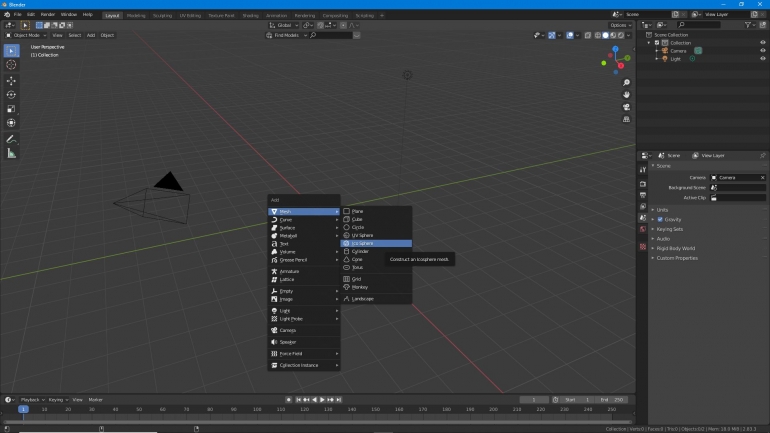Open the Tool properties tab icon
Screen dimensions: 770x433
[643, 170]
